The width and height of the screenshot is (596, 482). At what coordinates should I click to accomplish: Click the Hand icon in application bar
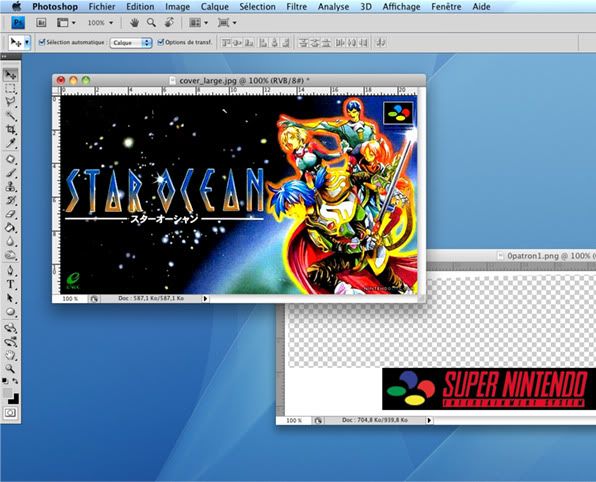[x=134, y=23]
